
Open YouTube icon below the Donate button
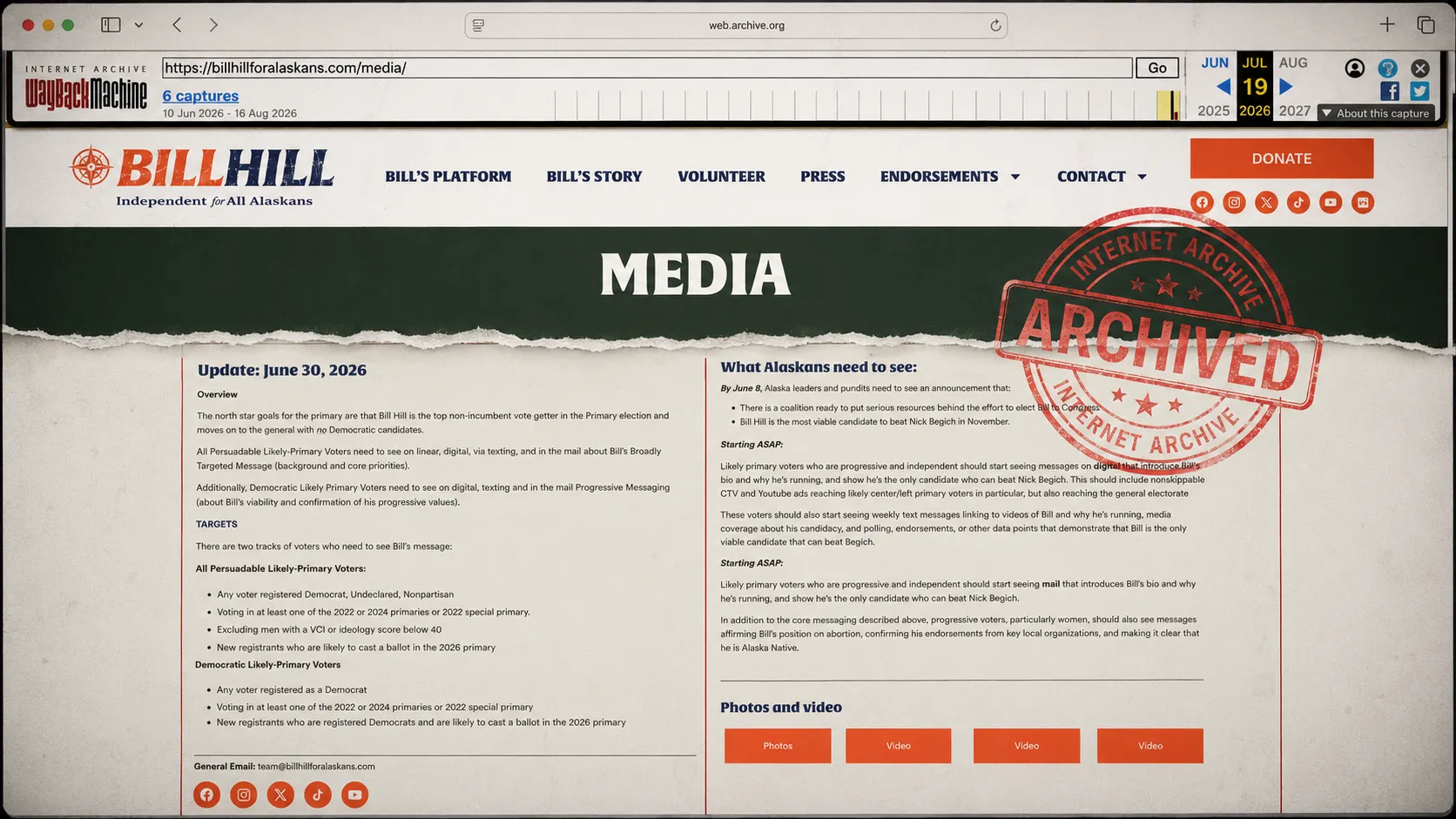[x=1331, y=203]
